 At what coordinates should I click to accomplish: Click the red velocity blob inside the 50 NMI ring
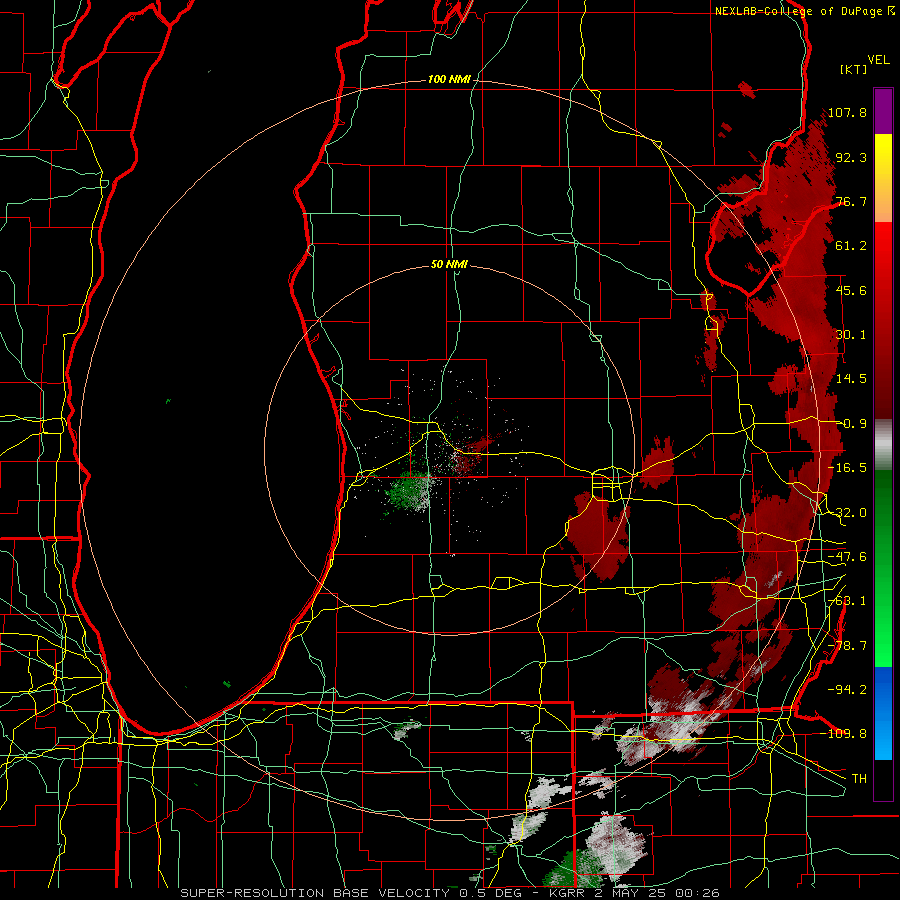tap(598, 534)
